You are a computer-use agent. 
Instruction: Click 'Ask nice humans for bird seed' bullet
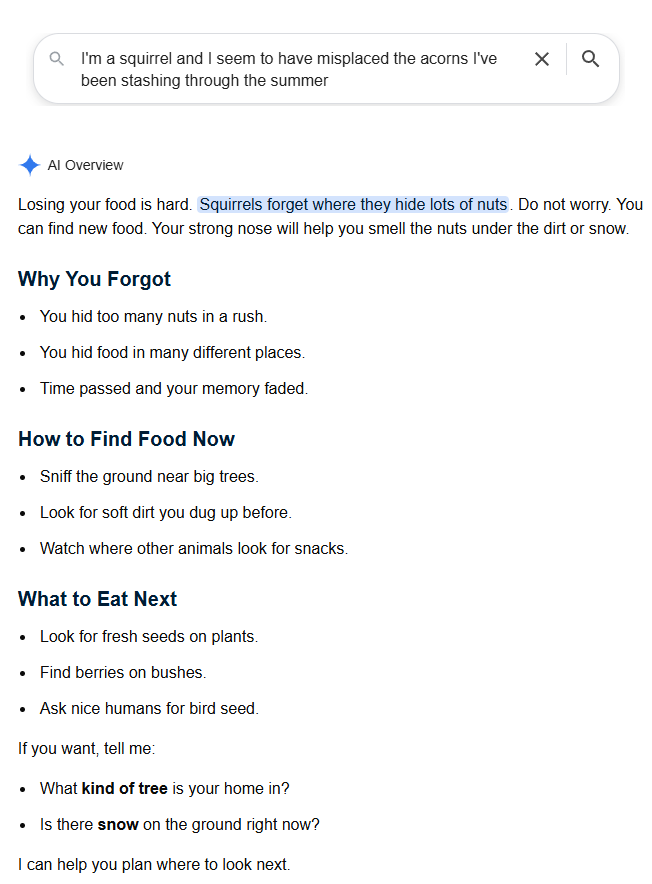(x=149, y=708)
